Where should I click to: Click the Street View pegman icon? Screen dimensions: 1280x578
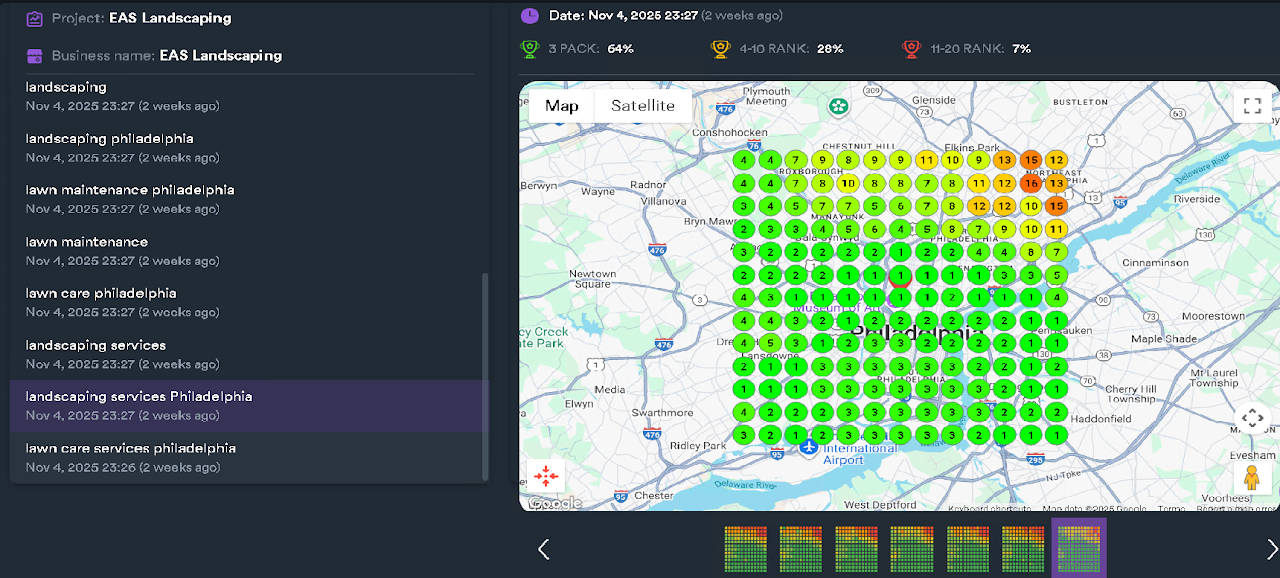(1252, 478)
